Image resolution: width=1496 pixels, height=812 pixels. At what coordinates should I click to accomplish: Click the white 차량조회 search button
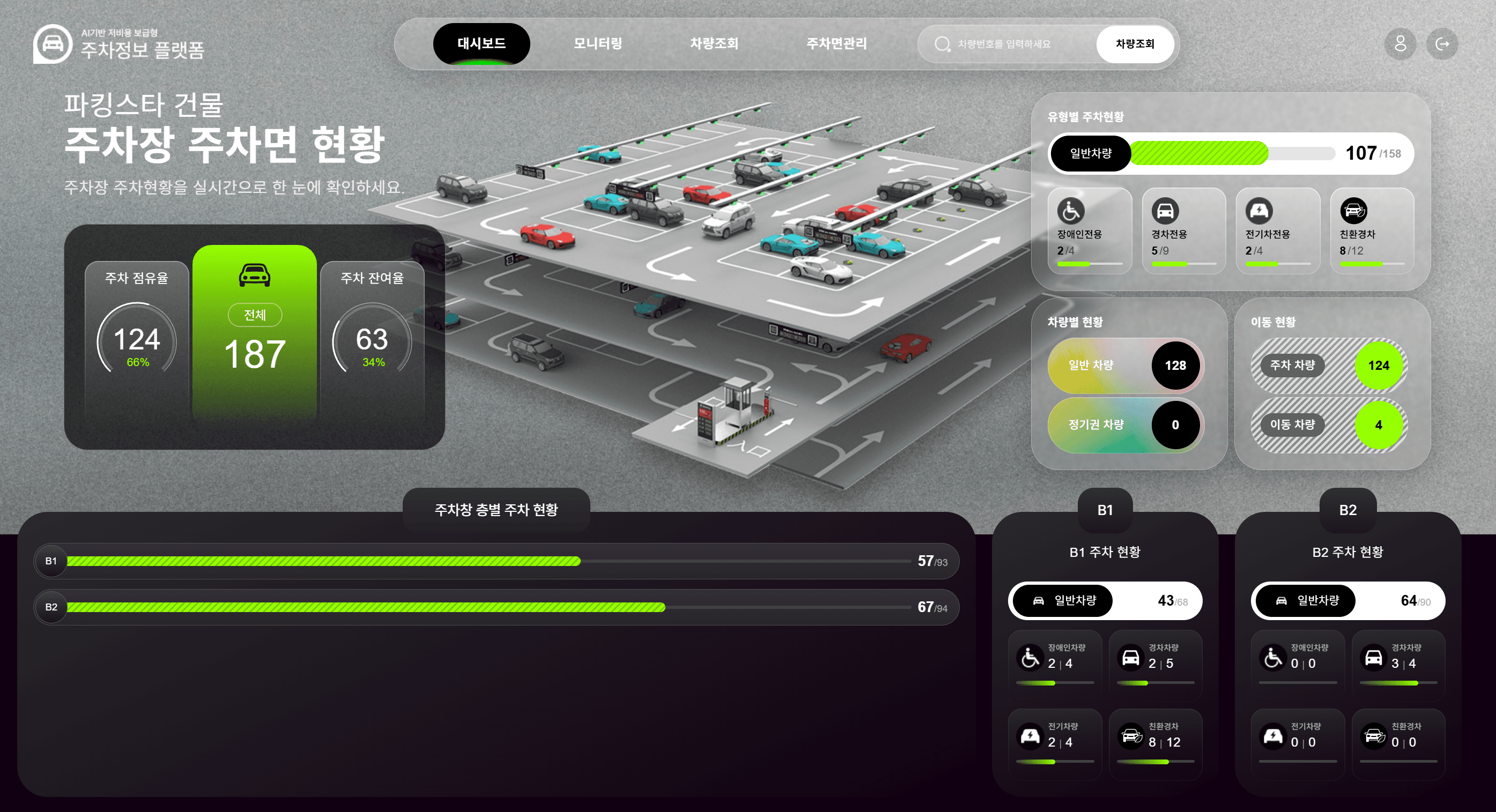(1135, 44)
